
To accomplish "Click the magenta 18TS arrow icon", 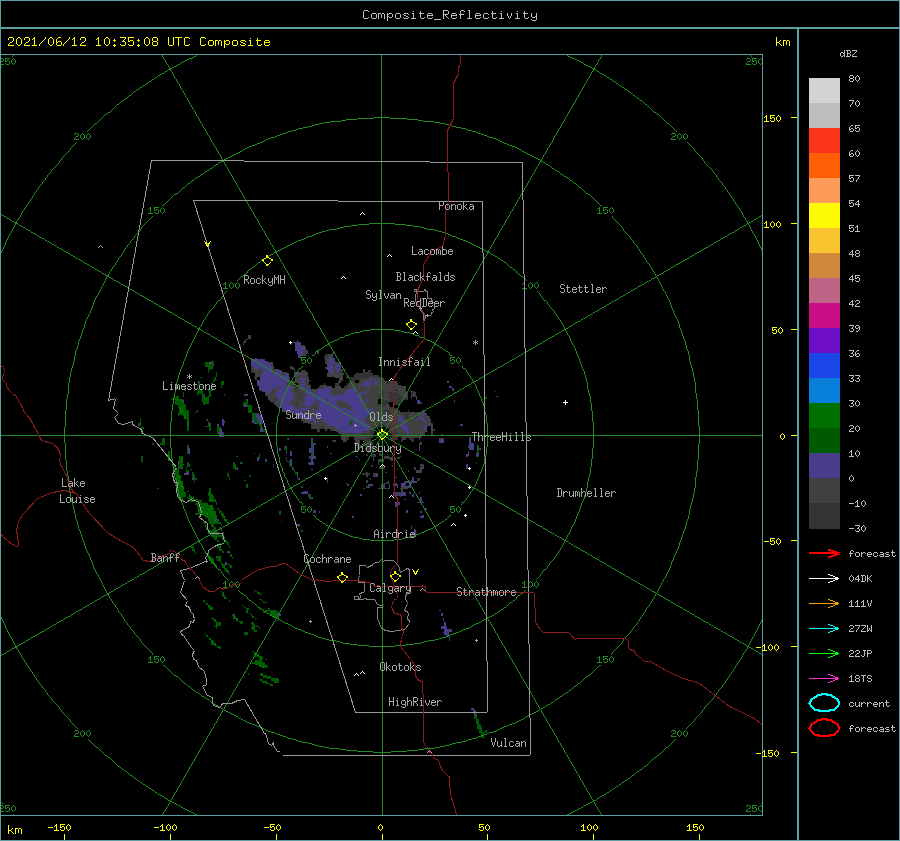I will pyautogui.click(x=824, y=679).
